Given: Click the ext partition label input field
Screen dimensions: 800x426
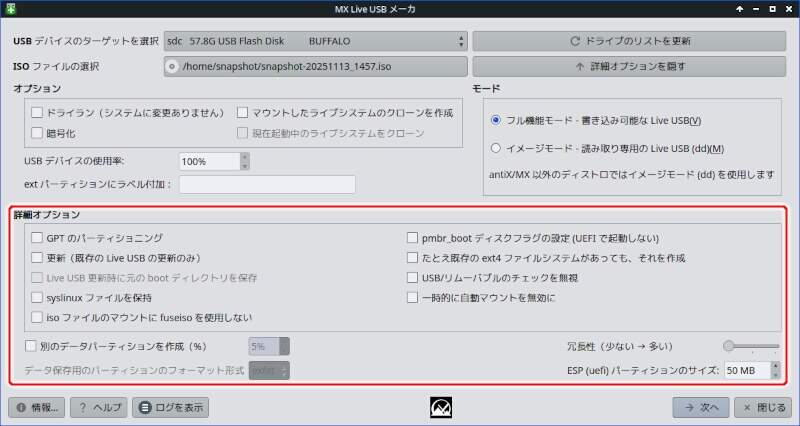Looking at the screenshot, I should [267, 184].
